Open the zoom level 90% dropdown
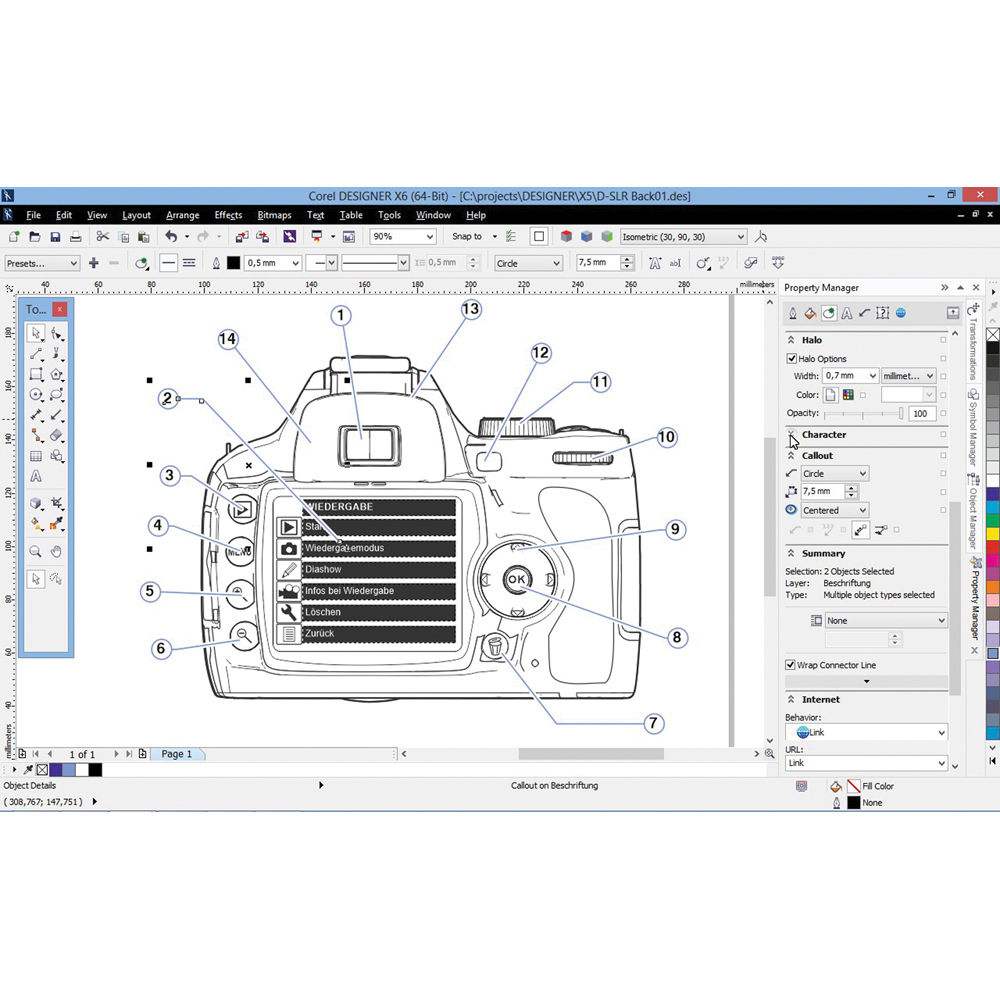The width and height of the screenshot is (1000, 1000). click(430, 236)
